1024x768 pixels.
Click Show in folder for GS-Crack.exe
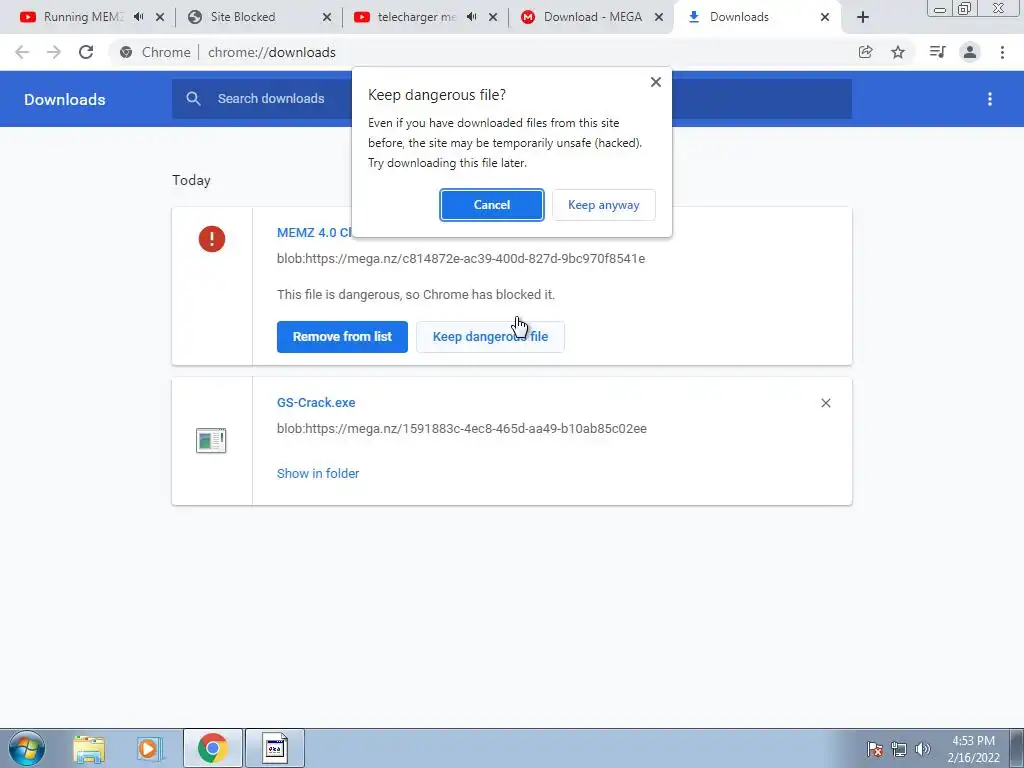tap(318, 473)
